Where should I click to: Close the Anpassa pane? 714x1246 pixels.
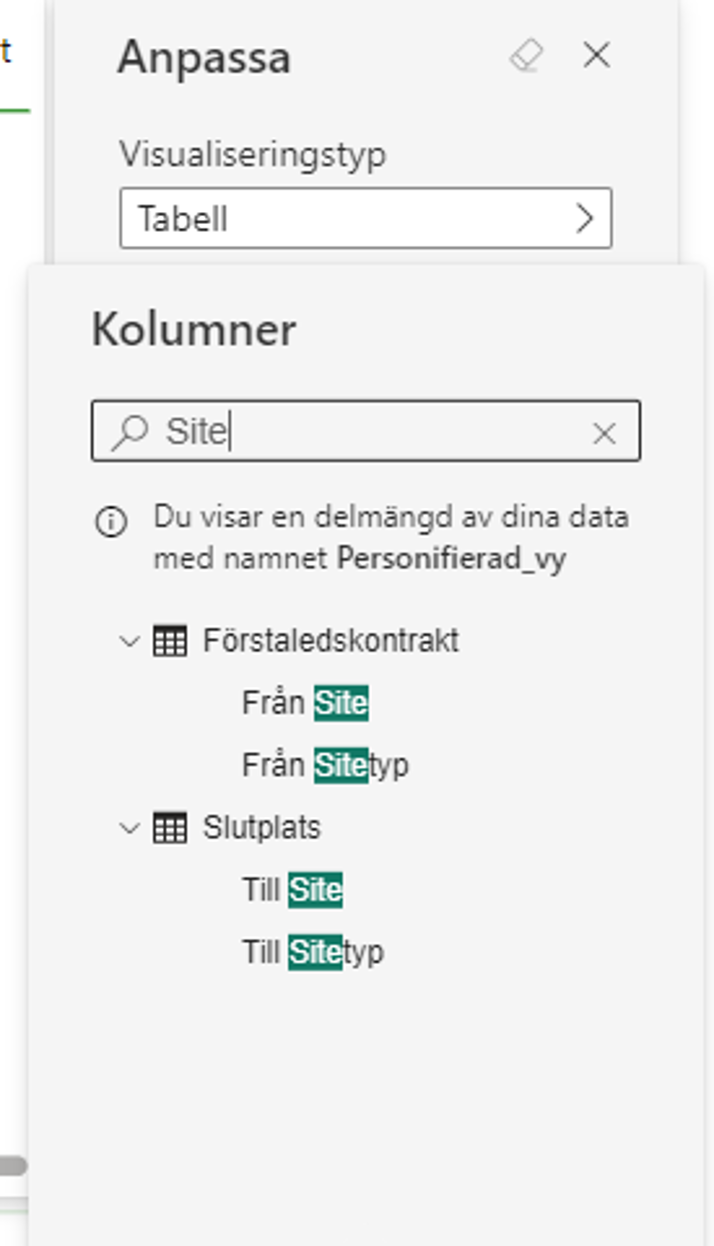tap(596, 55)
